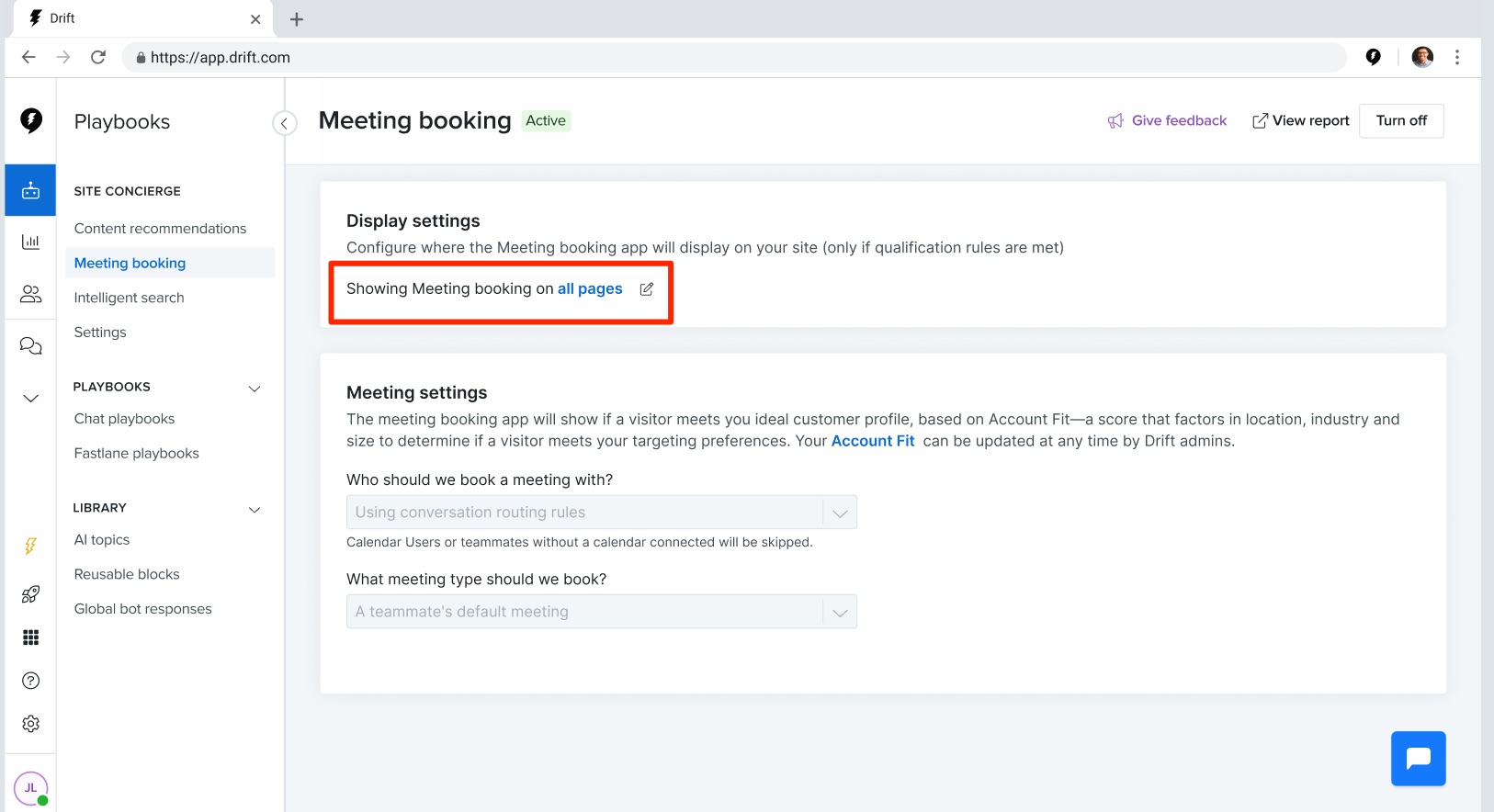
Task: Open the browser three-dot menu
Action: coord(1457,57)
